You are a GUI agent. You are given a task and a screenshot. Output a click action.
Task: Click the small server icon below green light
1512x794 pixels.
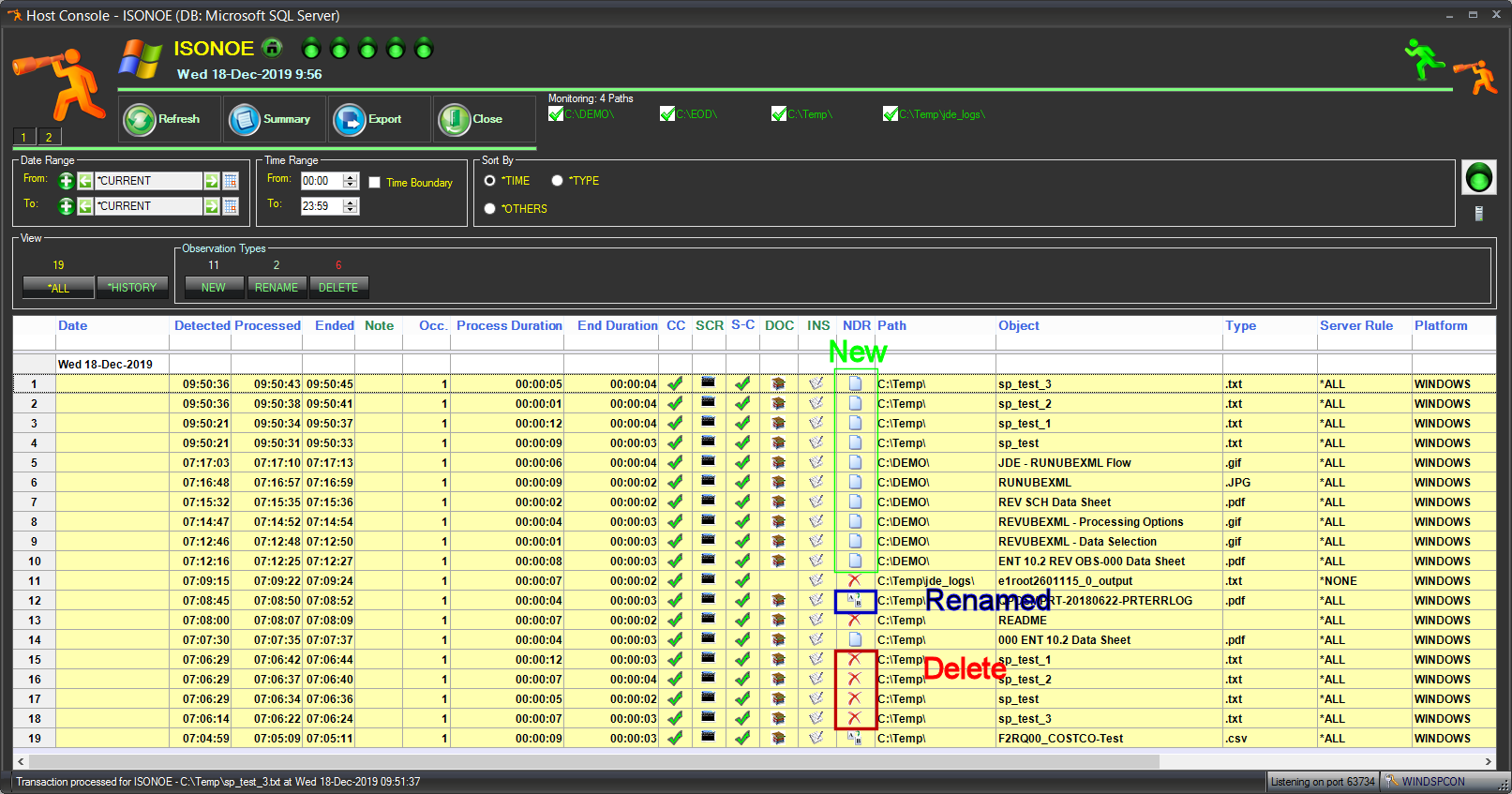[1478, 214]
